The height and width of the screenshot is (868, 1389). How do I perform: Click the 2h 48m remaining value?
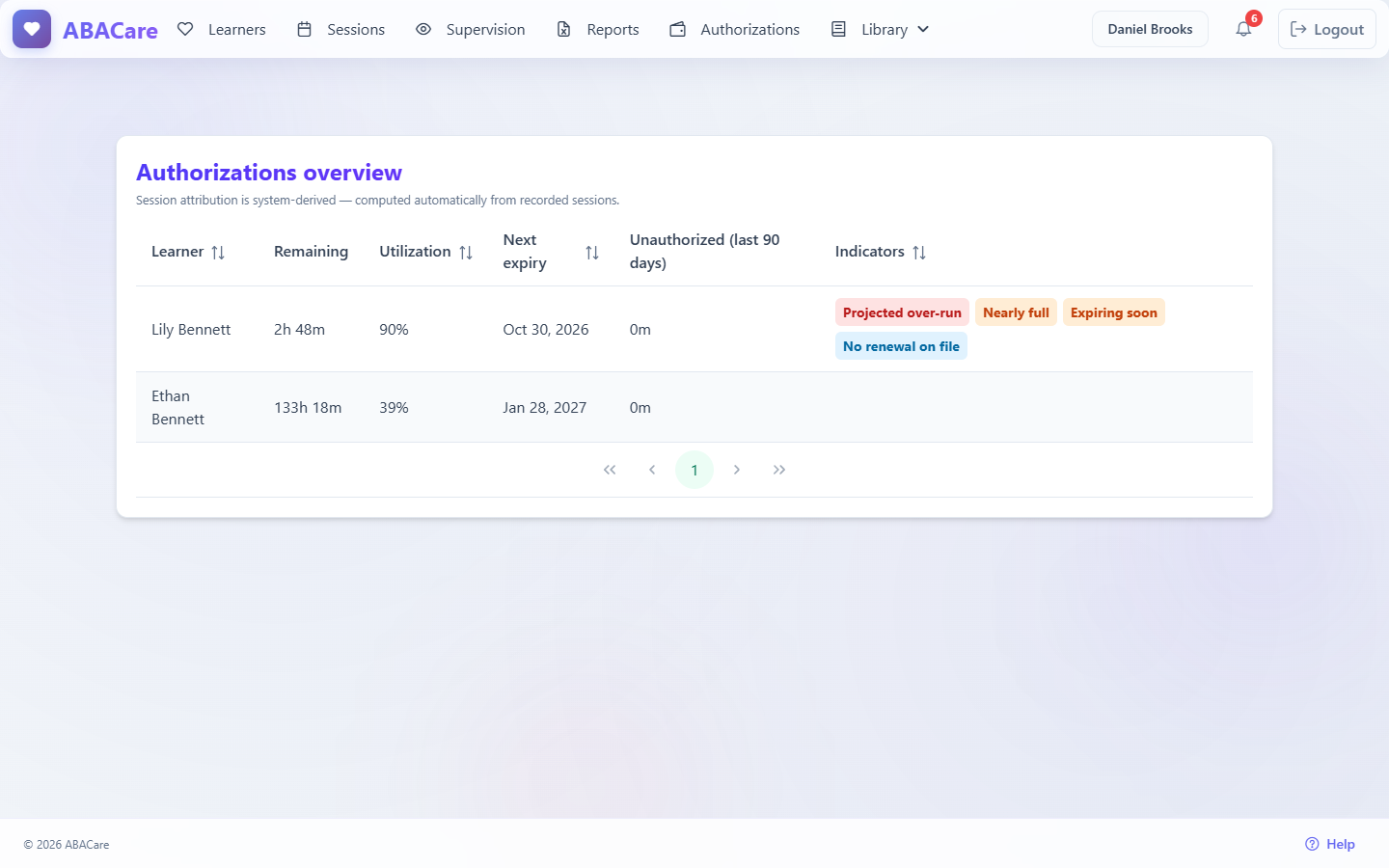click(x=299, y=329)
